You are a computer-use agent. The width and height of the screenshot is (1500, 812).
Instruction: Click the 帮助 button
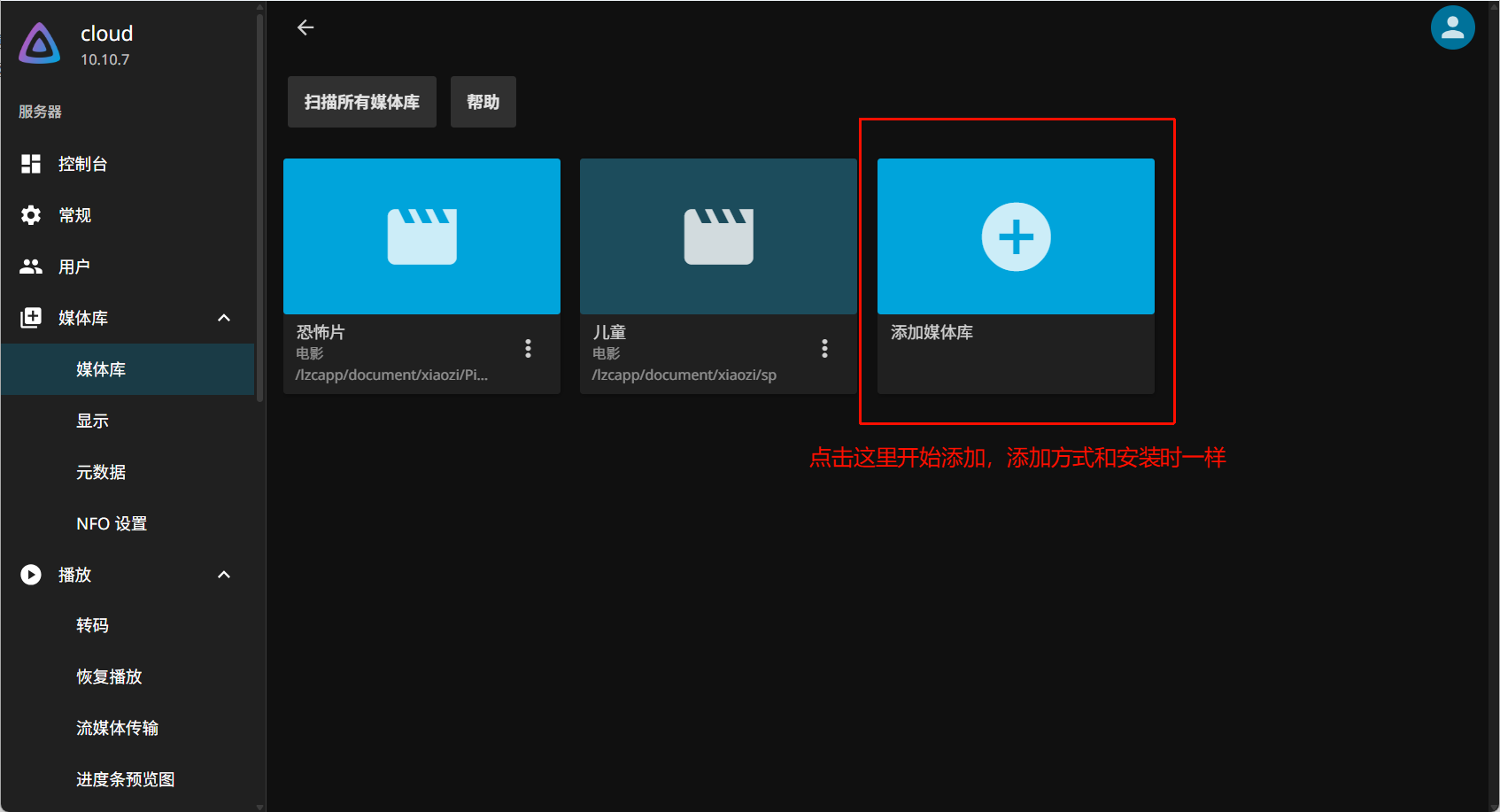(483, 102)
